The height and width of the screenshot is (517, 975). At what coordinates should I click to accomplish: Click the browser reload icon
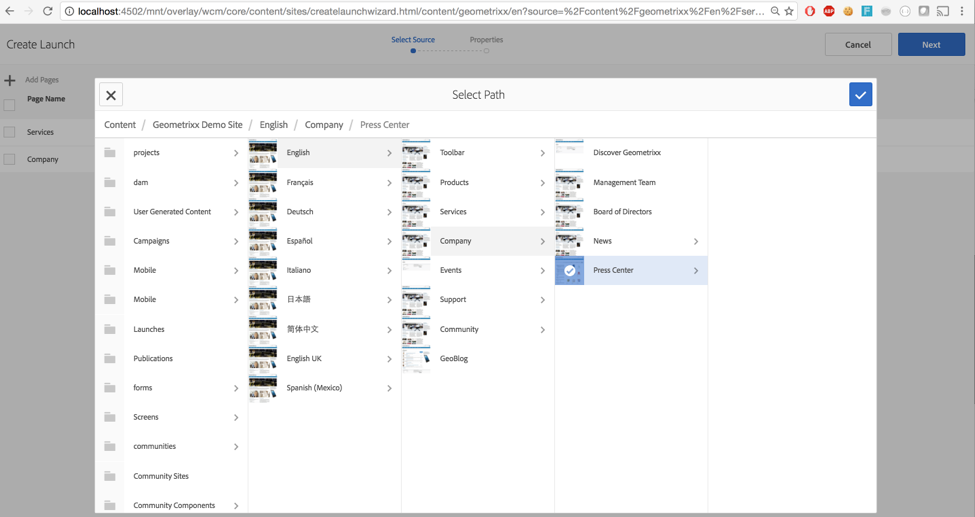(47, 11)
